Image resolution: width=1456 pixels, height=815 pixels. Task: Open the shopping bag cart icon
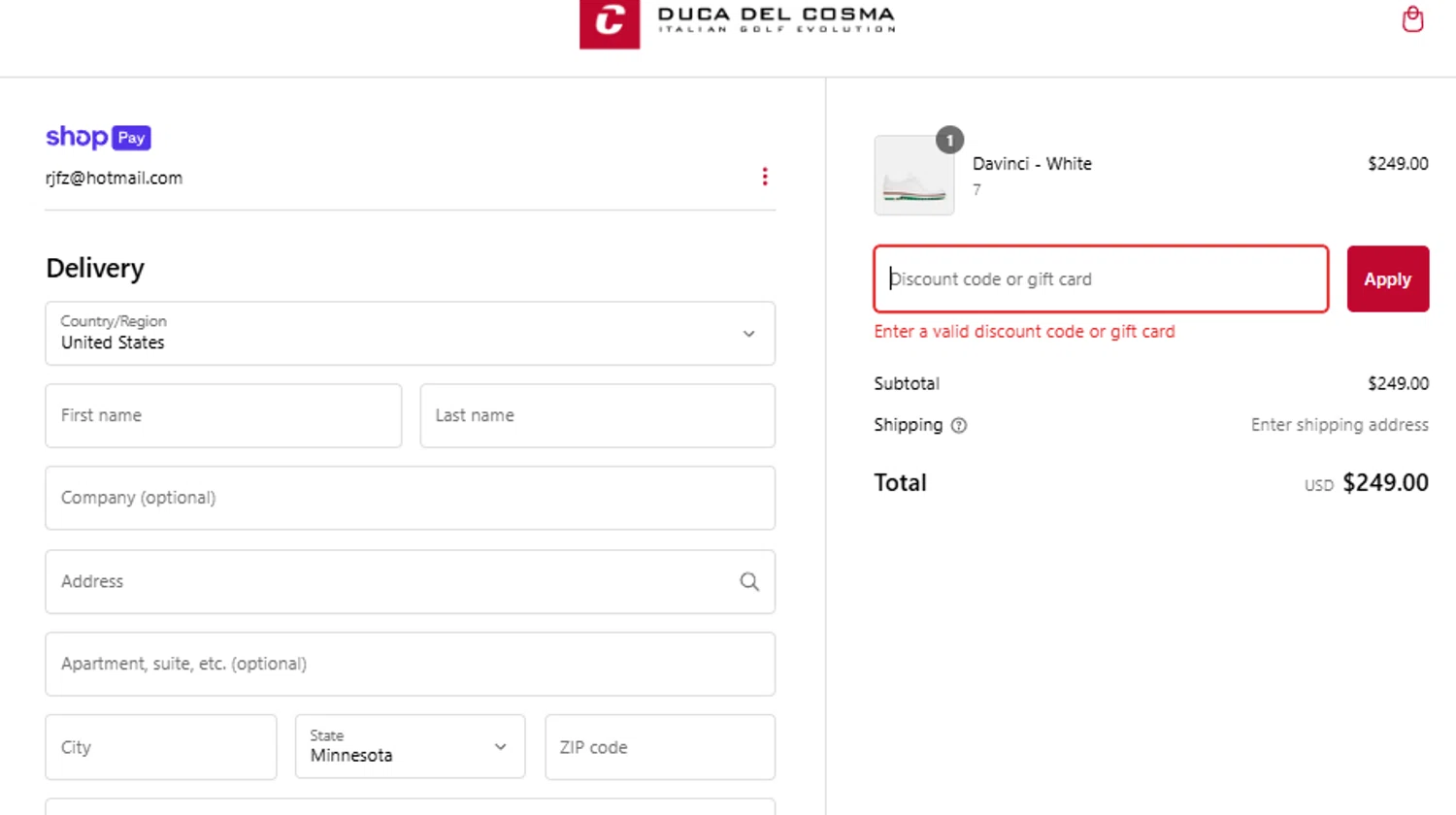1412,19
